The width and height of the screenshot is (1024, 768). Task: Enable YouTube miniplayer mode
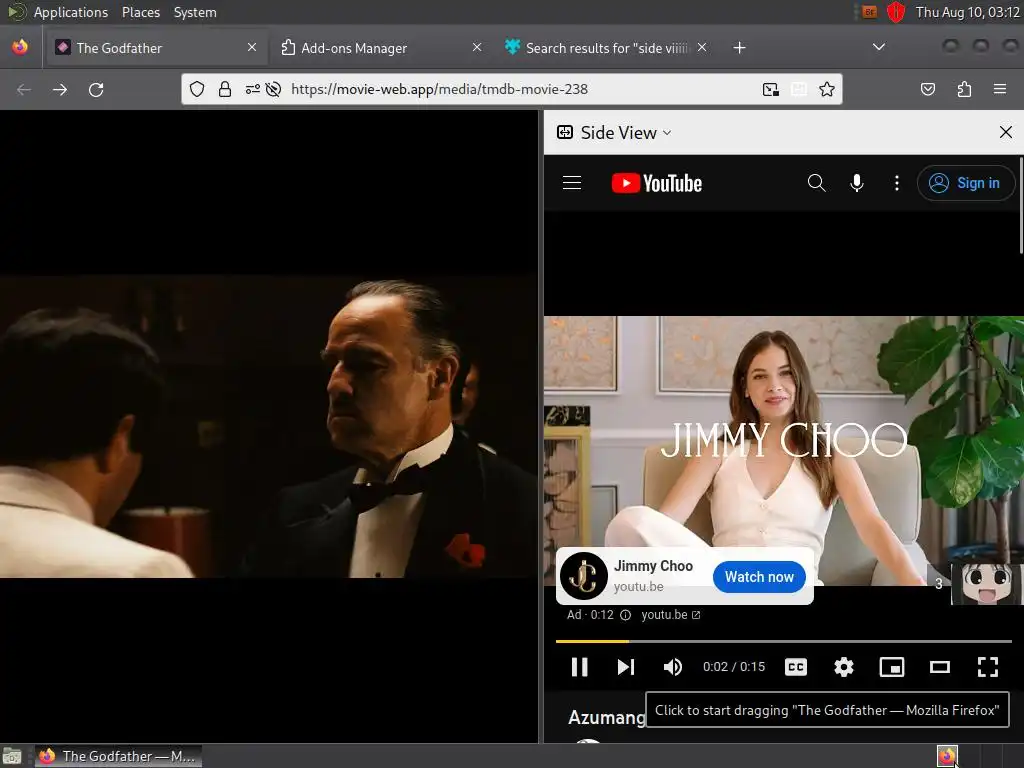(891, 667)
